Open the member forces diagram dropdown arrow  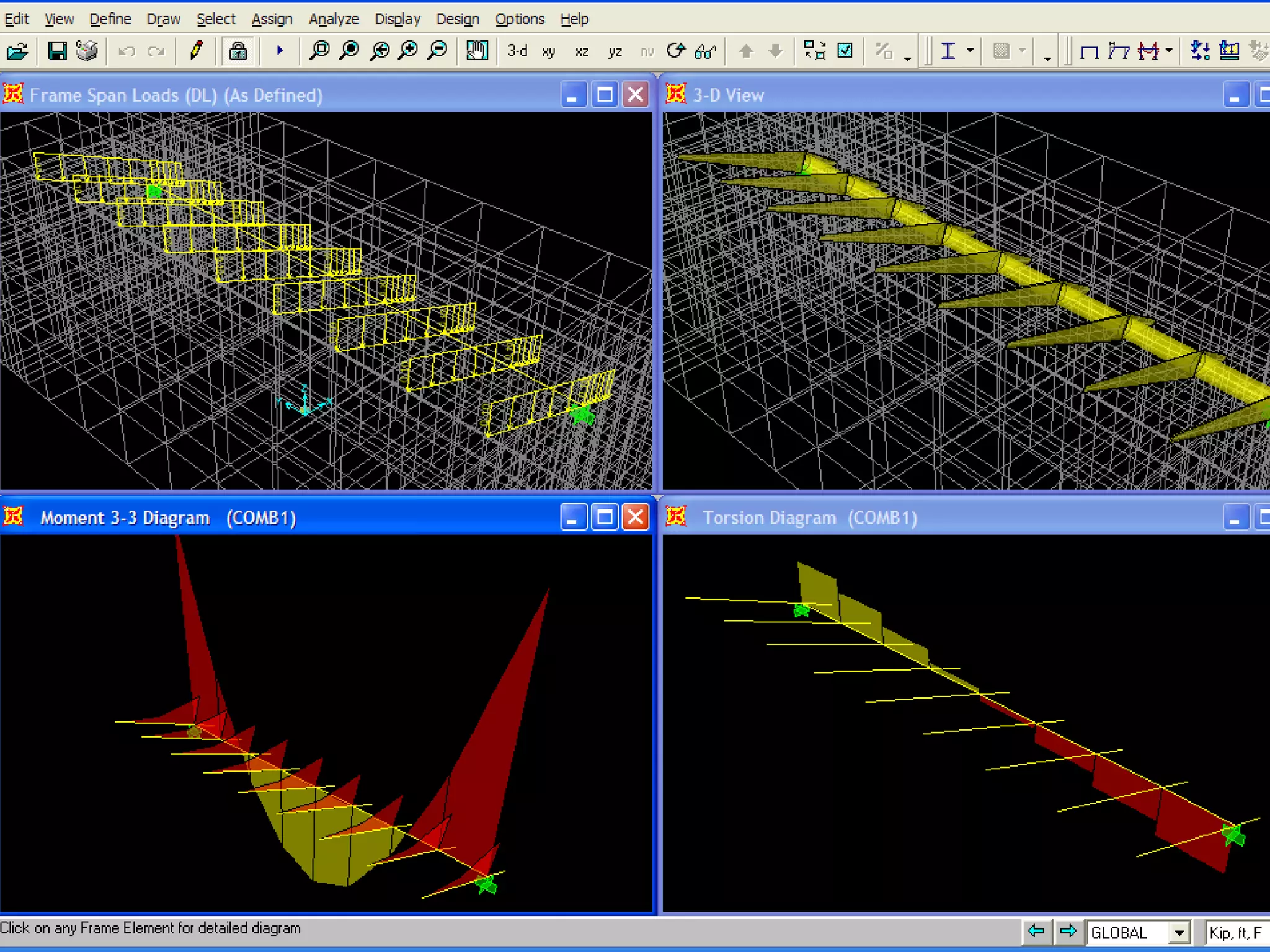(1169, 51)
